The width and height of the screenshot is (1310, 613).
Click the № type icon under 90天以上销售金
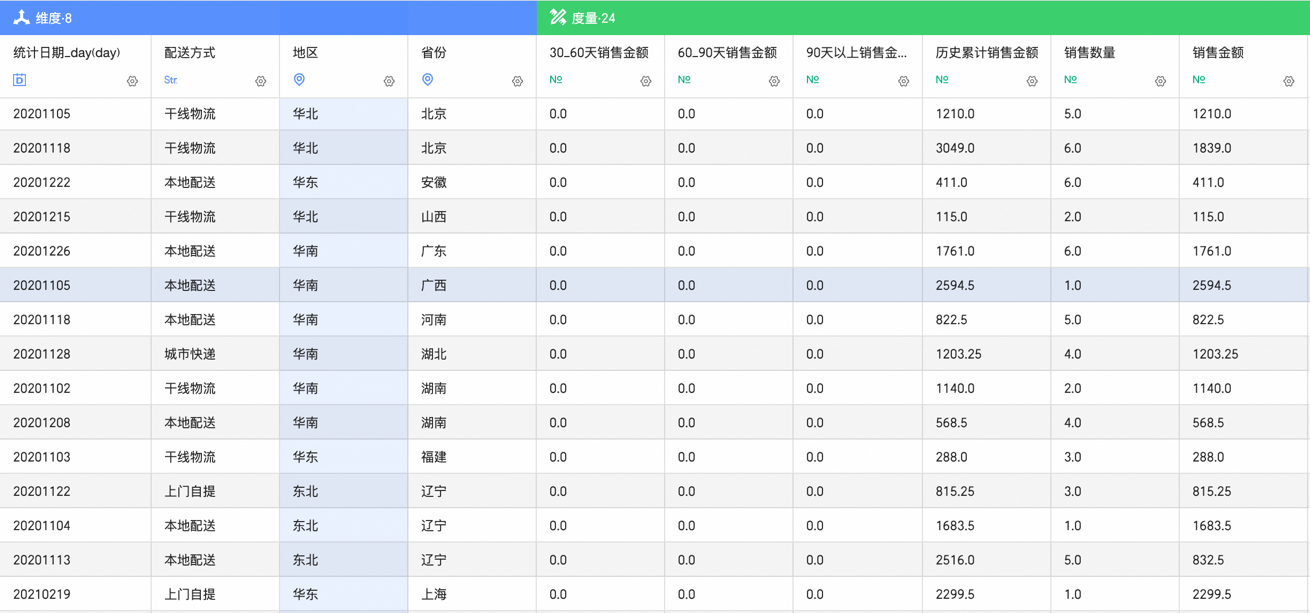pyautogui.click(x=813, y=80)
